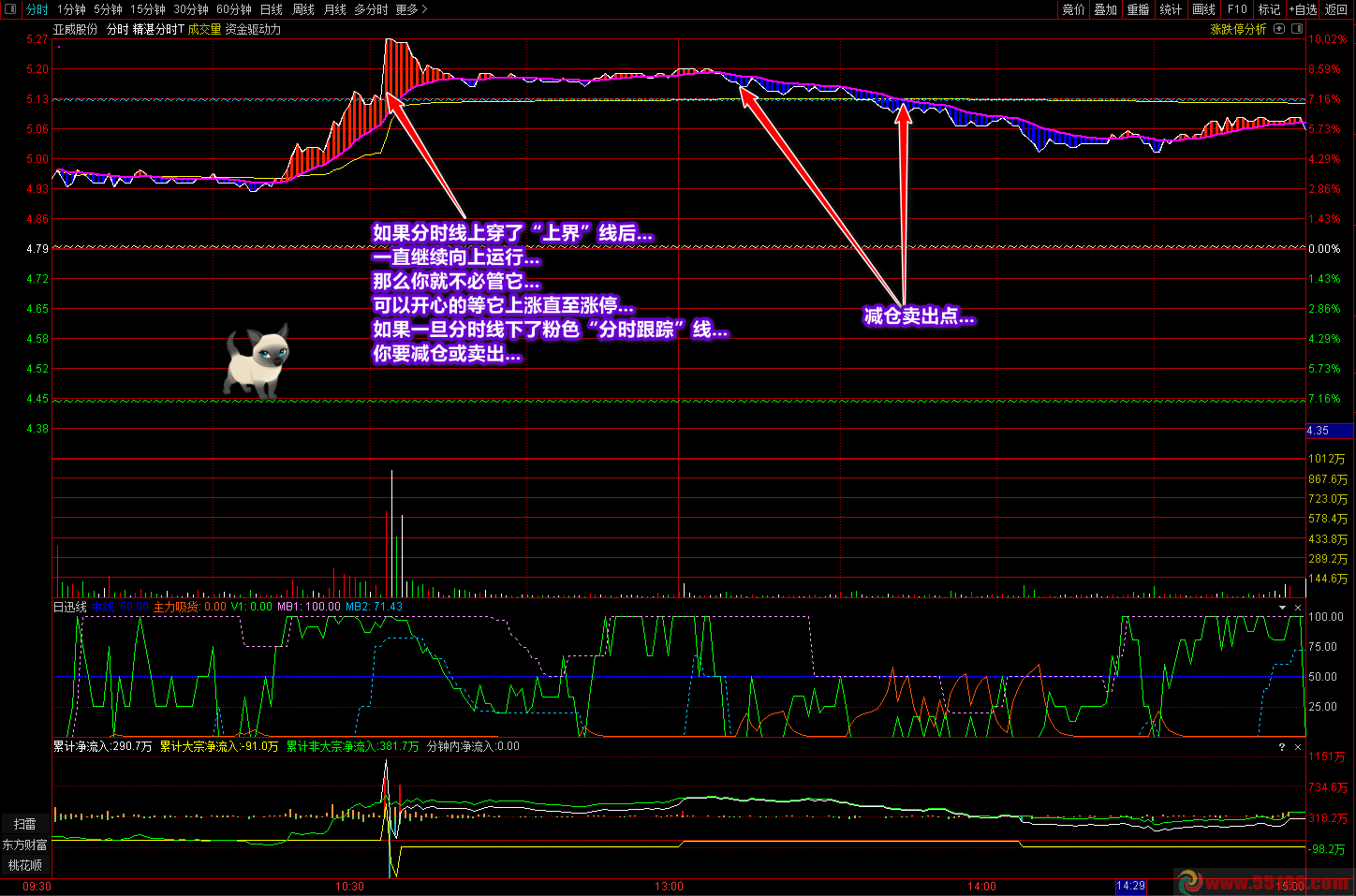Toggle the left panel icon at top-left
Image resolution: width=1356 pixels, height=896 pixels.
(x=10, y=9)
